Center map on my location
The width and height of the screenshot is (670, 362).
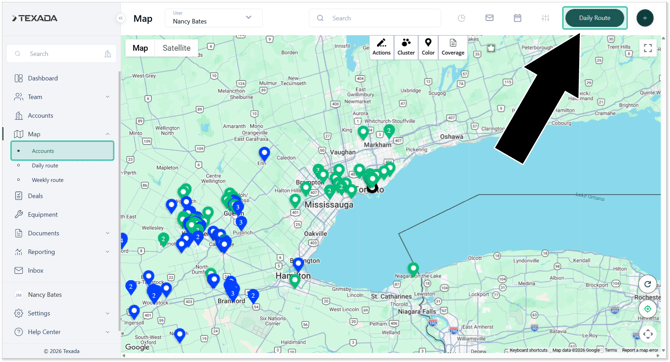coord(647,309)
